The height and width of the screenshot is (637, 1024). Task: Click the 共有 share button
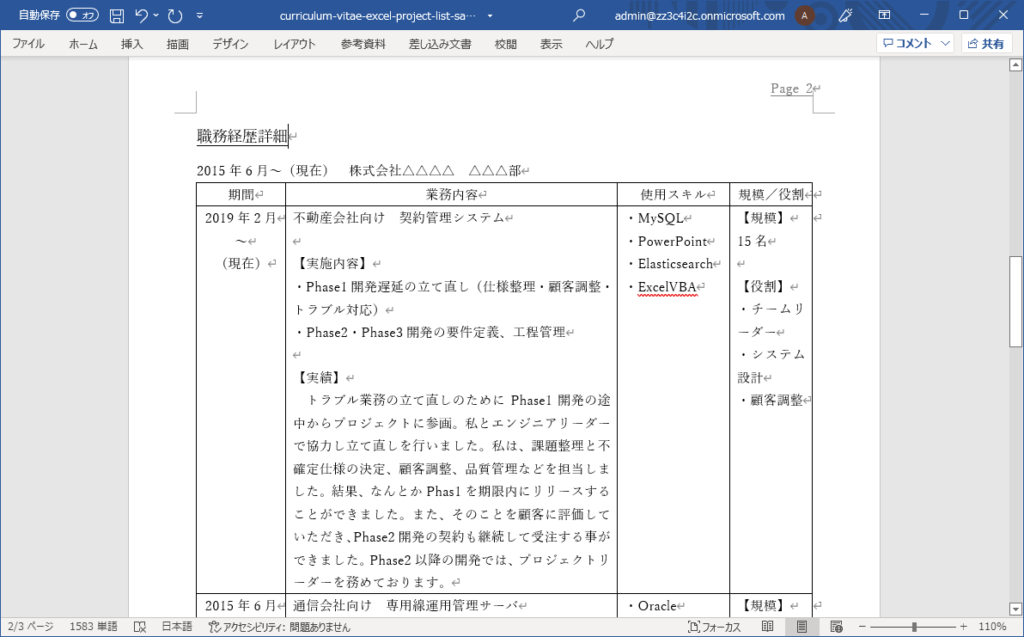pyautogui.click(x=986, y=44)
